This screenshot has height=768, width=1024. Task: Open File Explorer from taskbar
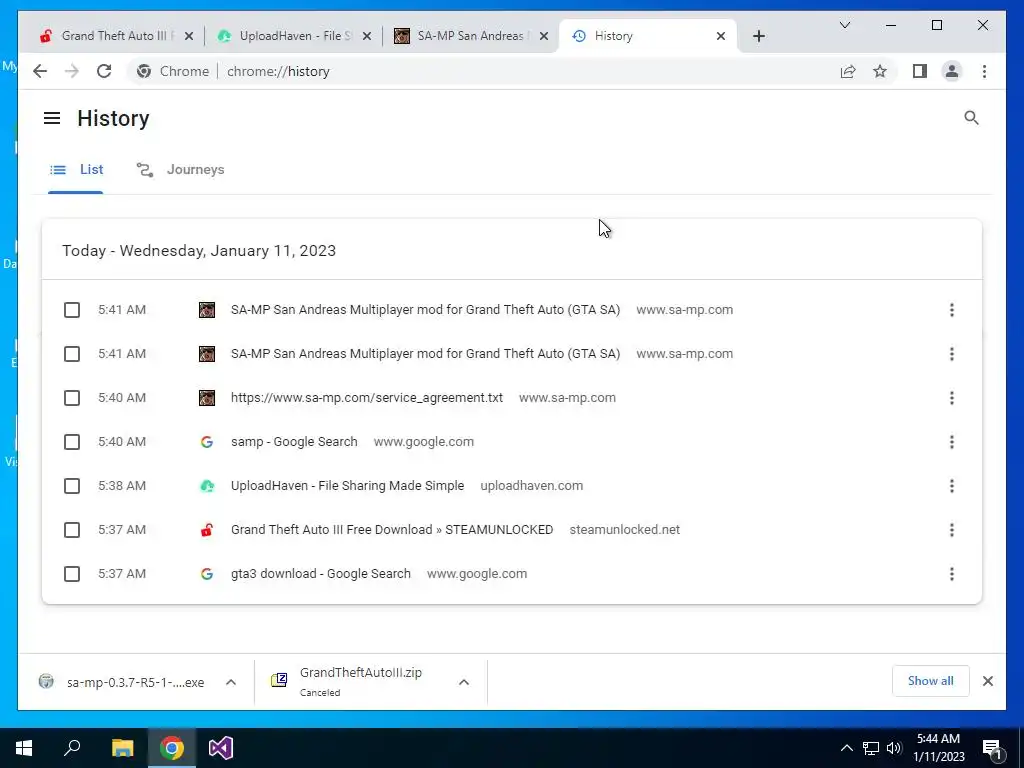(x=122, y=748)
